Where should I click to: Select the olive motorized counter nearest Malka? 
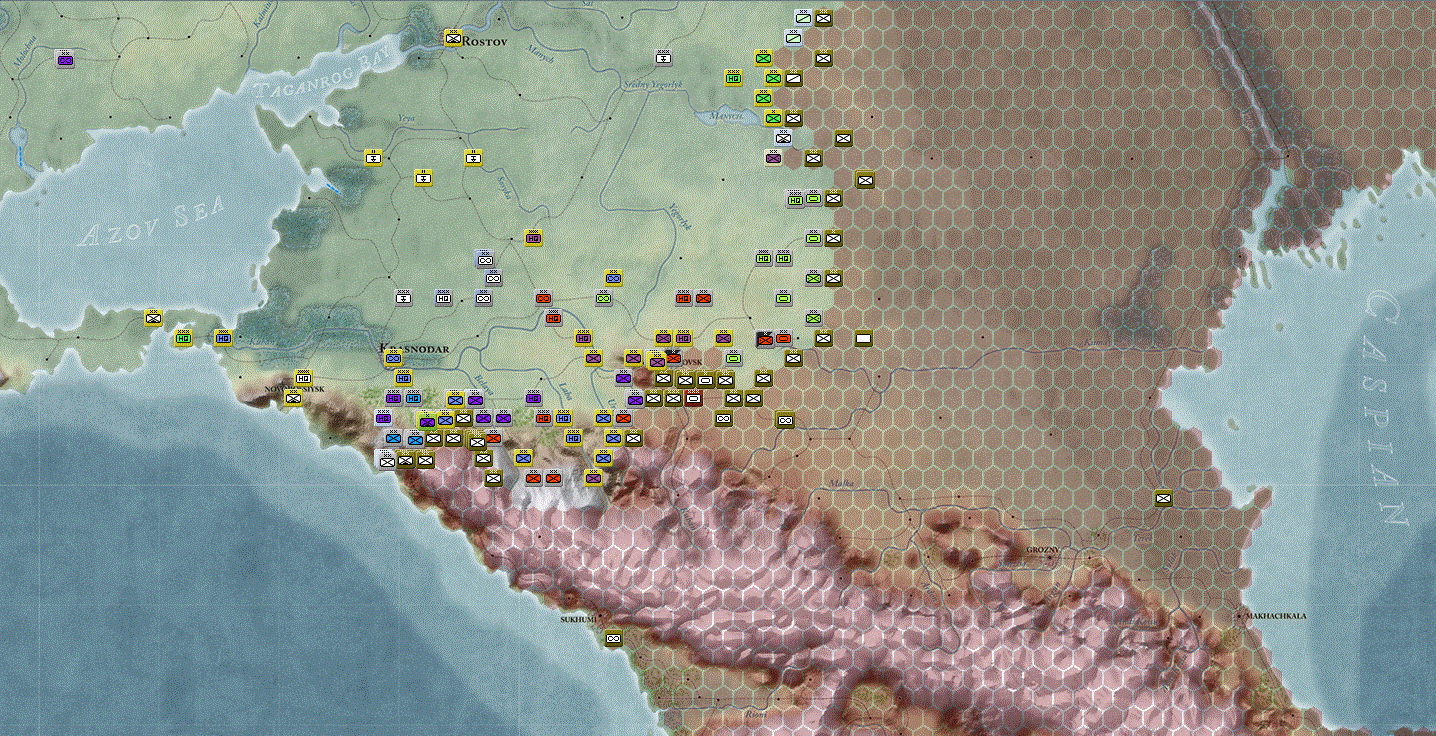pyautogui.click(x=785, y=420)
